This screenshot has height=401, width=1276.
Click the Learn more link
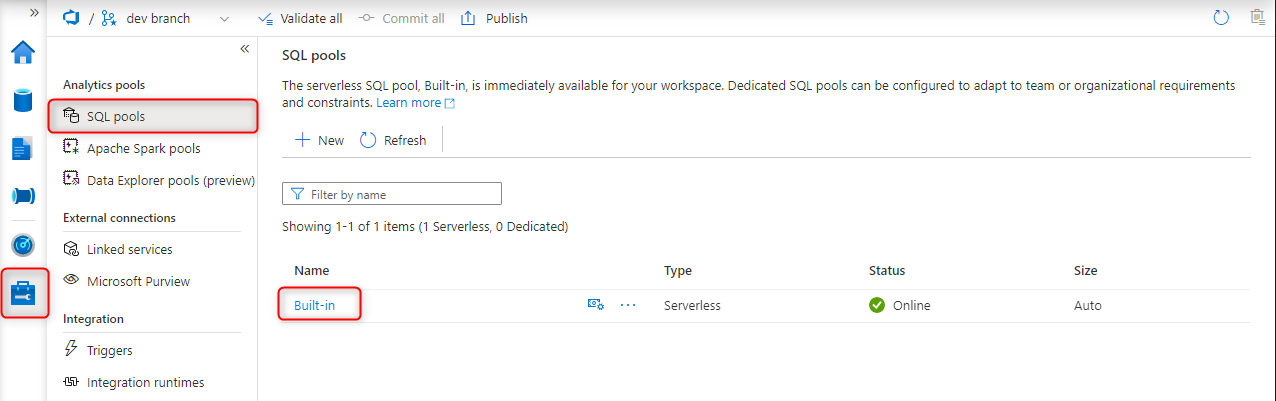pyautogui.click(x=415, y=103)
